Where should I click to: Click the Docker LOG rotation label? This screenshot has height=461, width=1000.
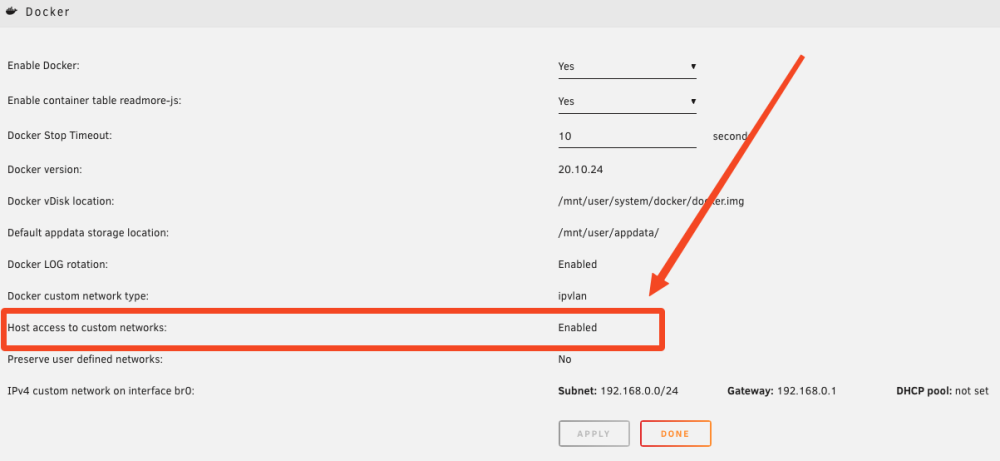click(57, 264)
